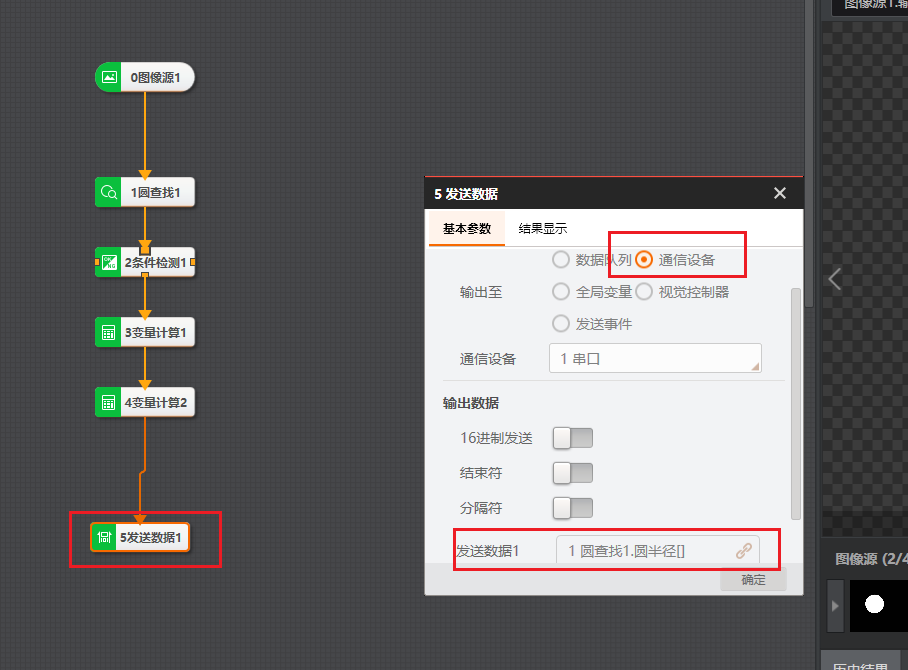Viewport: 908px width, 670px height.
Task: Select the 数据队列 radio button
Action: pyautogui.click(x=561, y=260)
